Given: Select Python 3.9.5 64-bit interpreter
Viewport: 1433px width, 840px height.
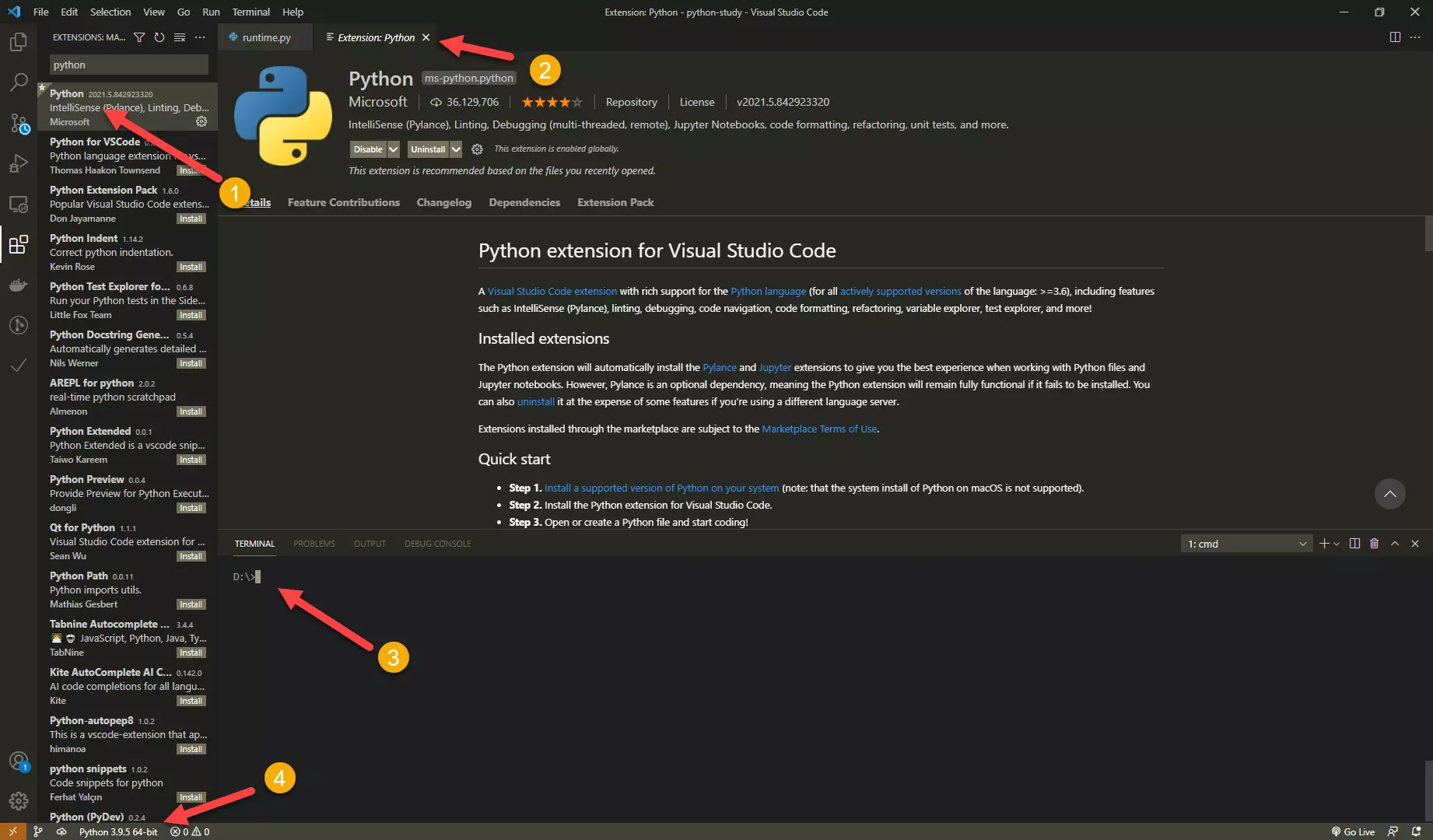Looking at the screenshot, I should 118,831.
